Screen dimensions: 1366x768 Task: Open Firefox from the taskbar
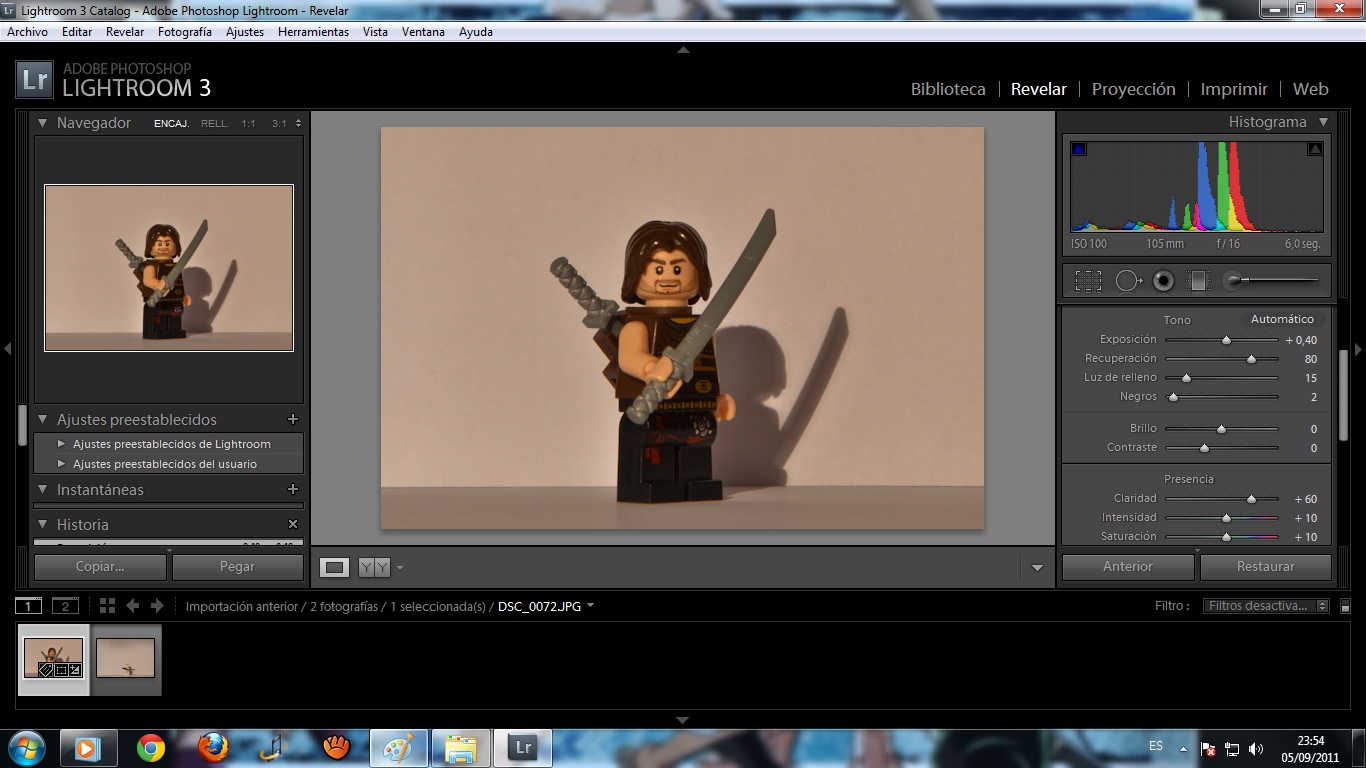[x=213, y=748]
